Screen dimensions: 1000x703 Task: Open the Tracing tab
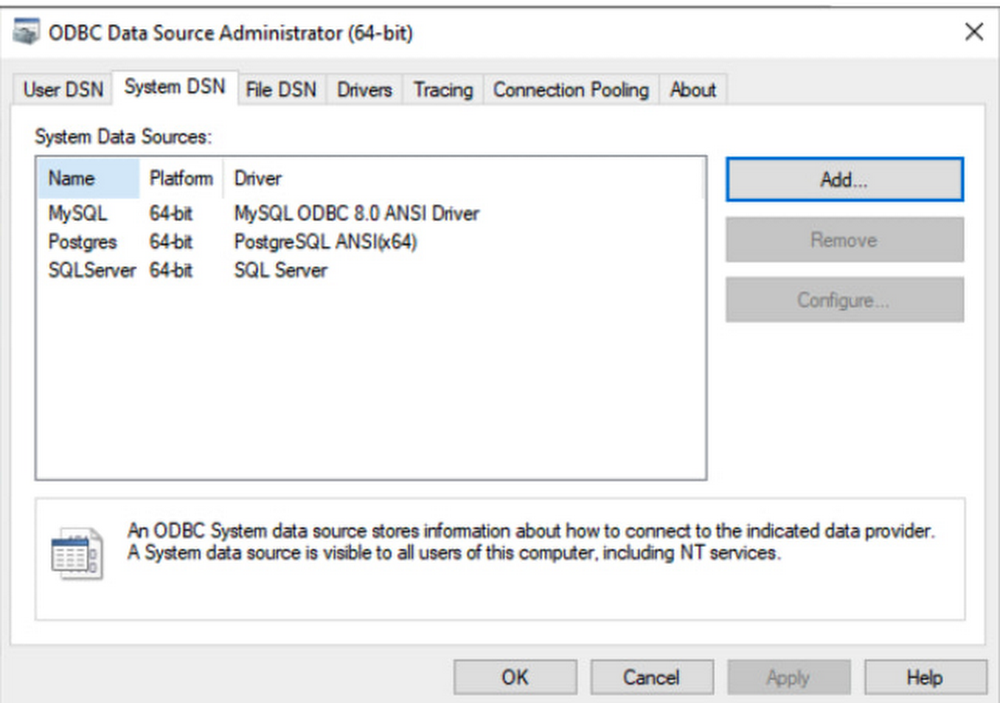[443, 90]
